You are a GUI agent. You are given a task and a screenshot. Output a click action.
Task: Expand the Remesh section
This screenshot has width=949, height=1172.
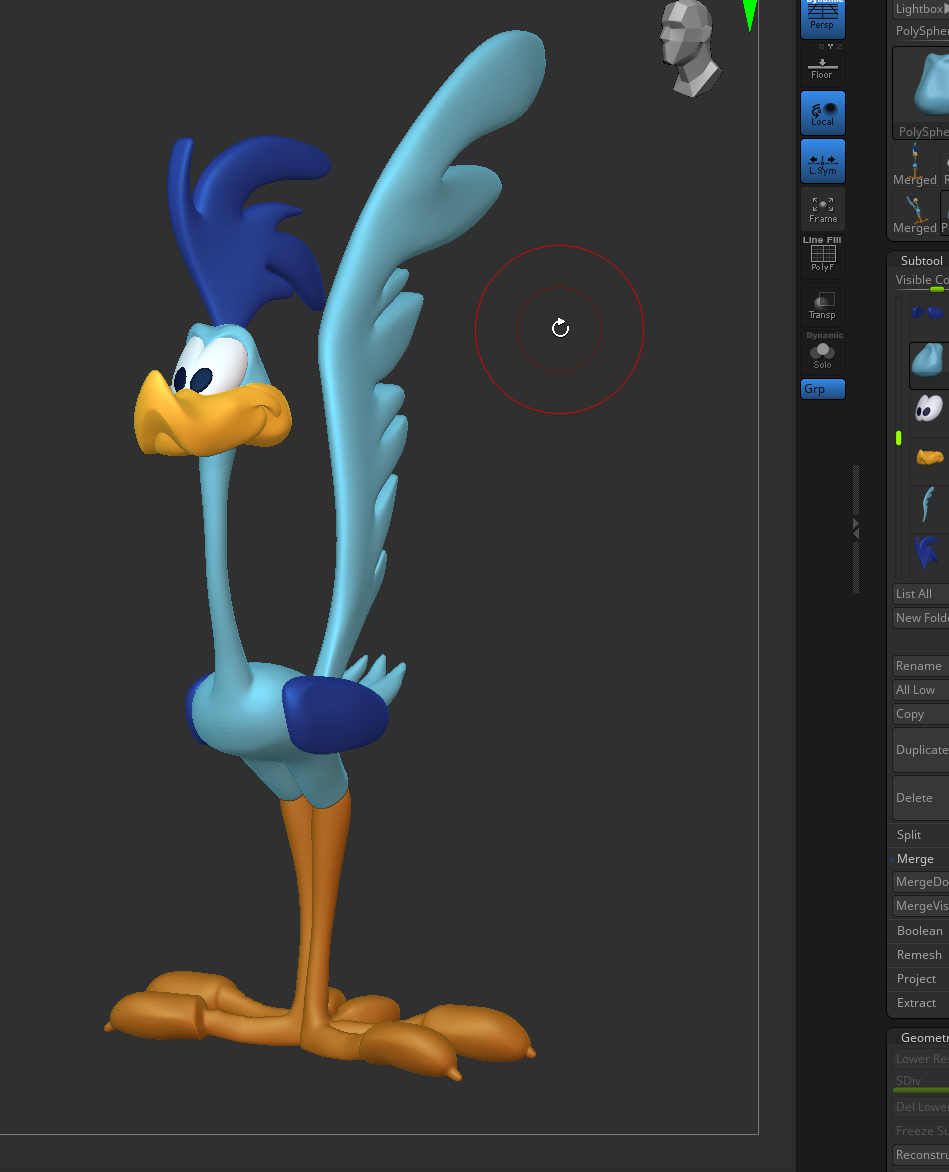tap(921, 954)
